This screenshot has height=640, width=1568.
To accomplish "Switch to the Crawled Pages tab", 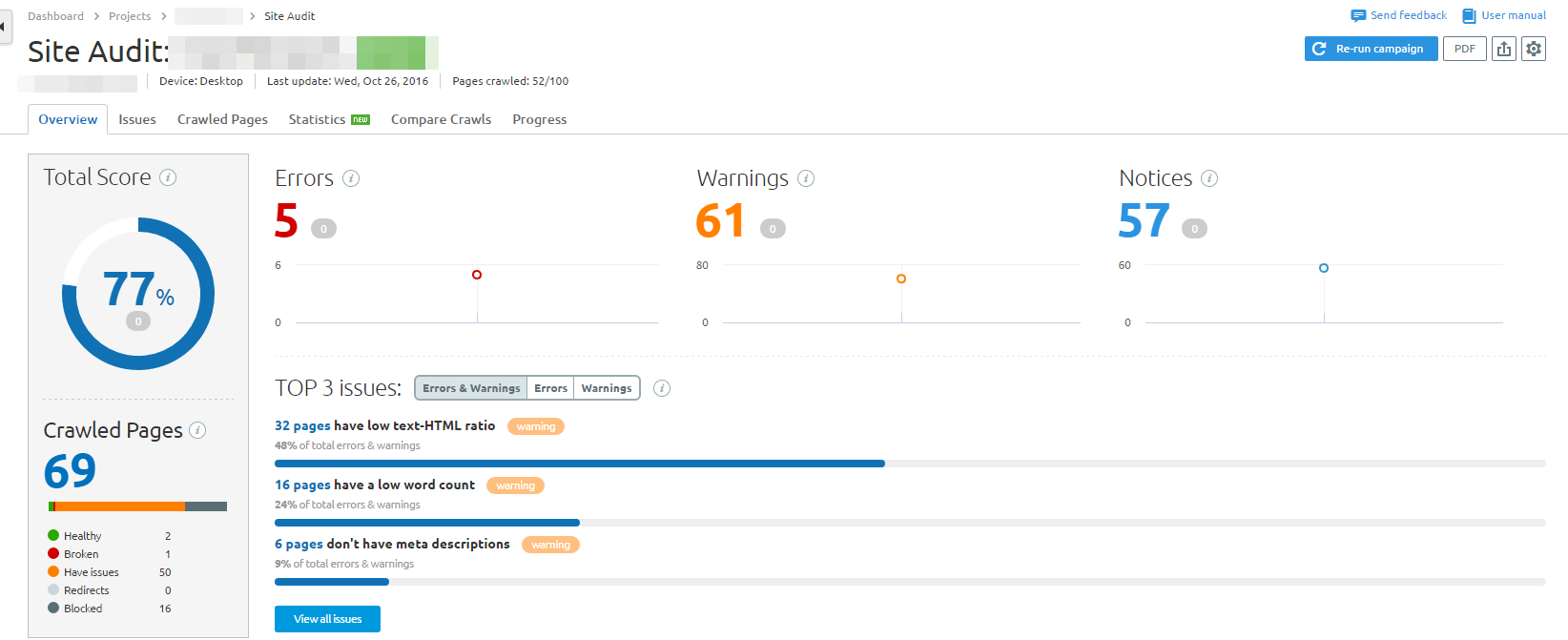I will point(222,119).
